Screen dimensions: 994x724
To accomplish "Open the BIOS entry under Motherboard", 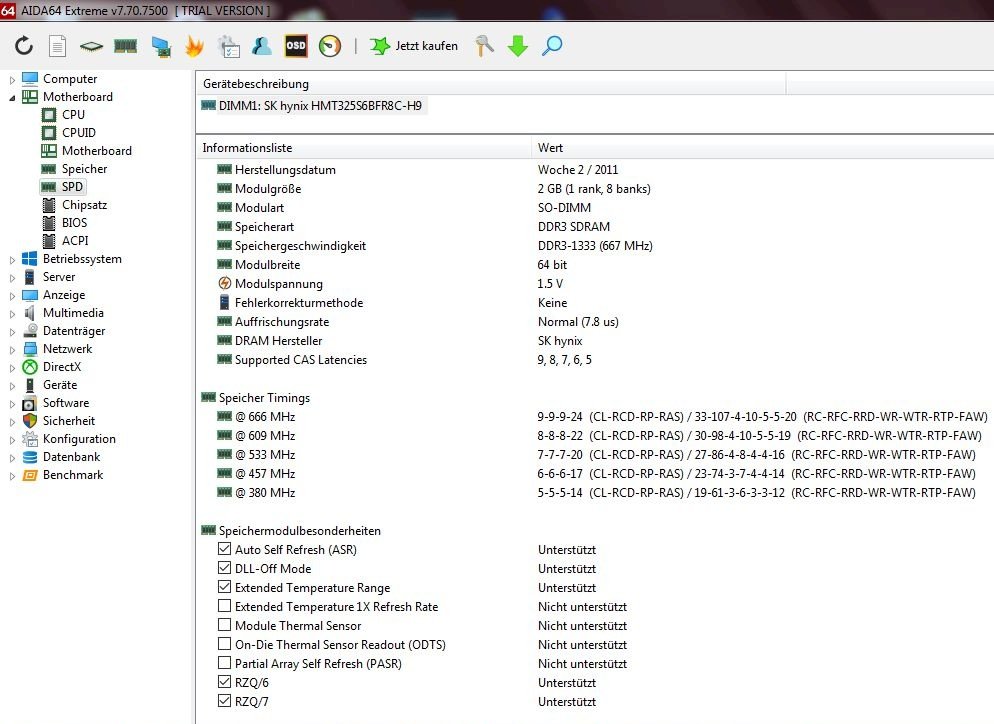I will 74,223.
